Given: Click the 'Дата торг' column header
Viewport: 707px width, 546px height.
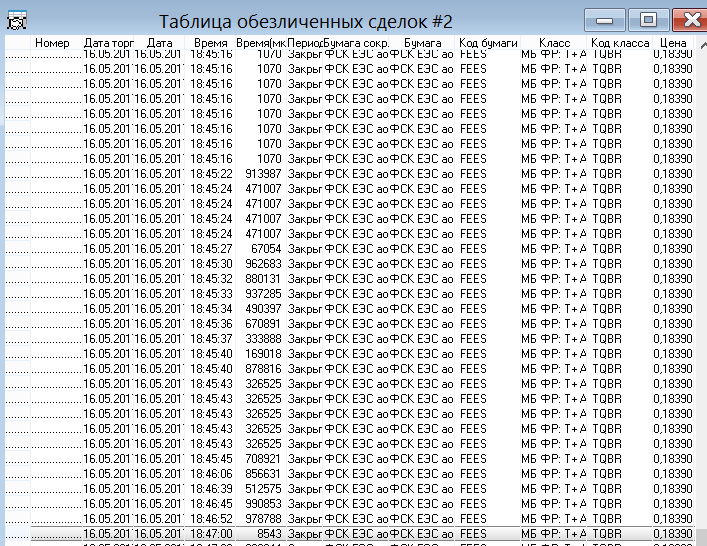Looking at the screenshot, I should tap(106, 44).
